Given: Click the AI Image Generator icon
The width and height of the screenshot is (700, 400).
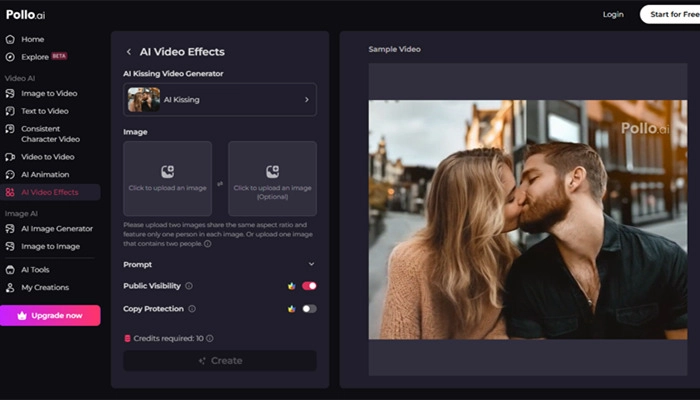Looking at the screenshot, I should click(x=10, y=229).
